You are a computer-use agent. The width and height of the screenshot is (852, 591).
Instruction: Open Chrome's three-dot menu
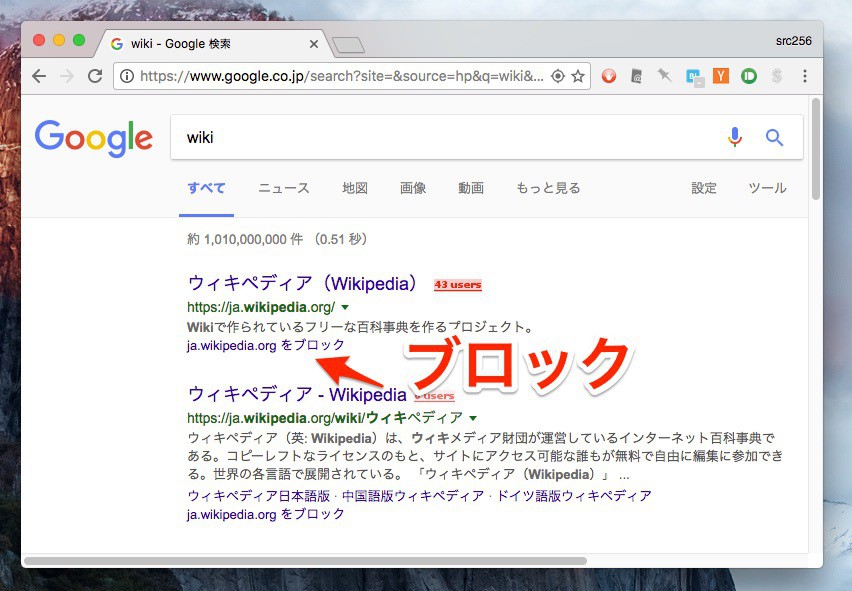[805, 76]
